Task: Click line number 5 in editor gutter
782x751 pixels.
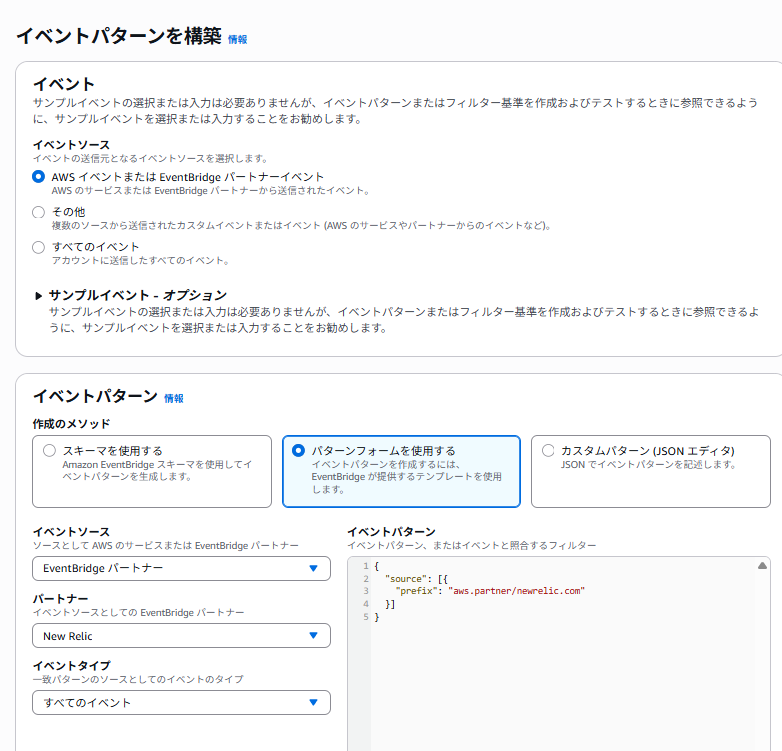Action: (366, 617)
